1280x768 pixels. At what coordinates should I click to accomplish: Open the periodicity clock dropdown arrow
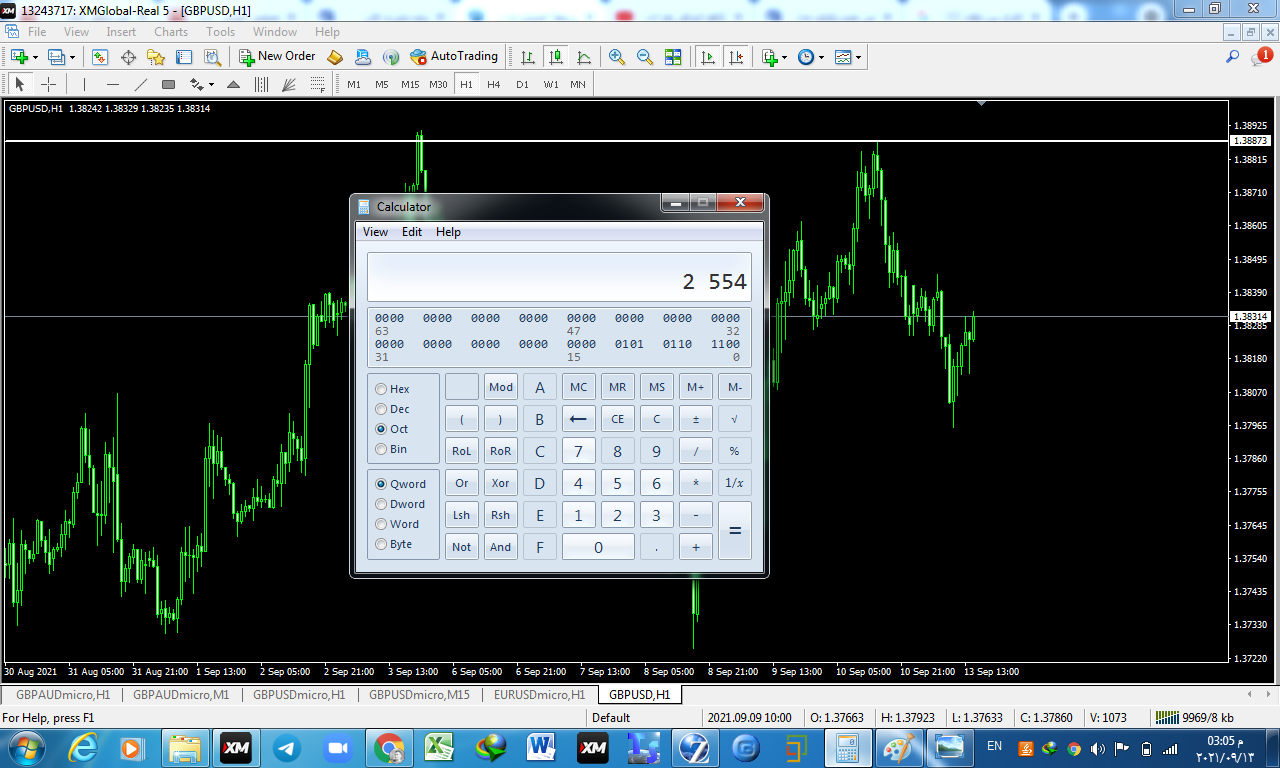821,58
